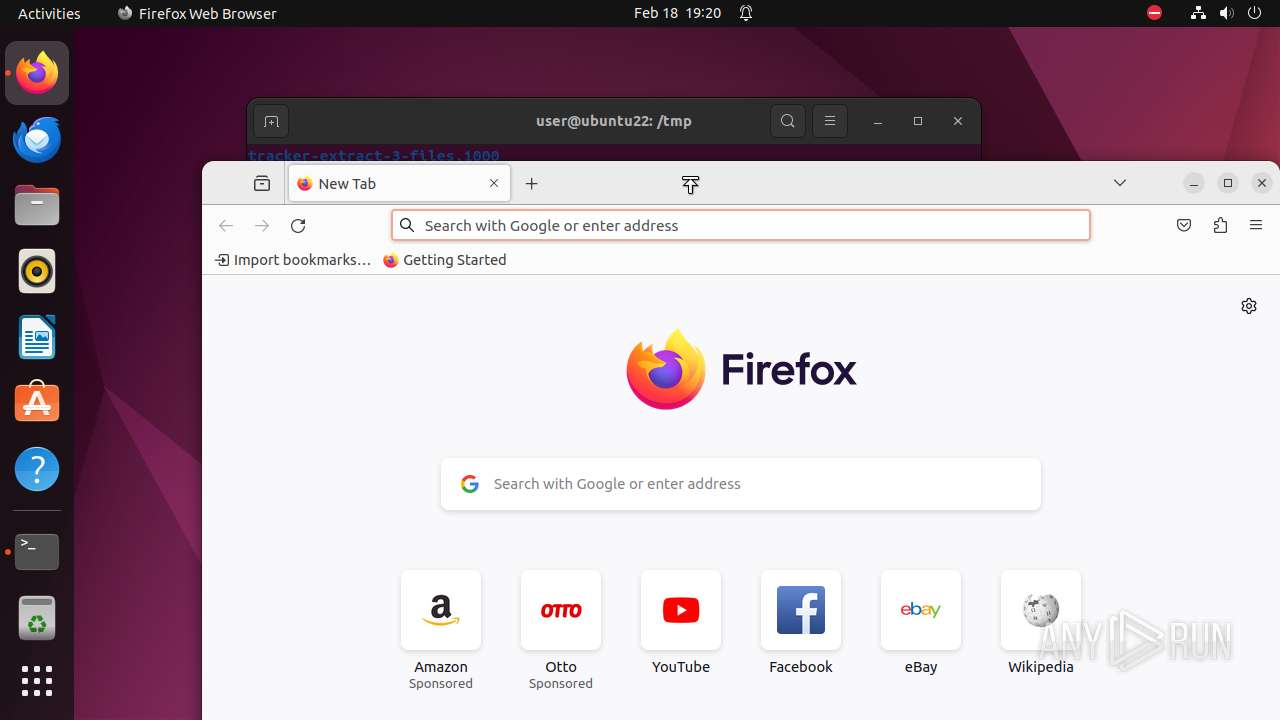This screenshot has height=720, width=1280.
Task: Click the Firefox logo on new tab page
Action: (x=741, y=369)
